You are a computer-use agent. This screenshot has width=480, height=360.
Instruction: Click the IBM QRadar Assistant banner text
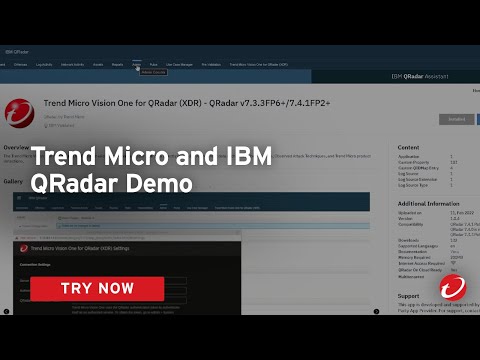point(420,76)
